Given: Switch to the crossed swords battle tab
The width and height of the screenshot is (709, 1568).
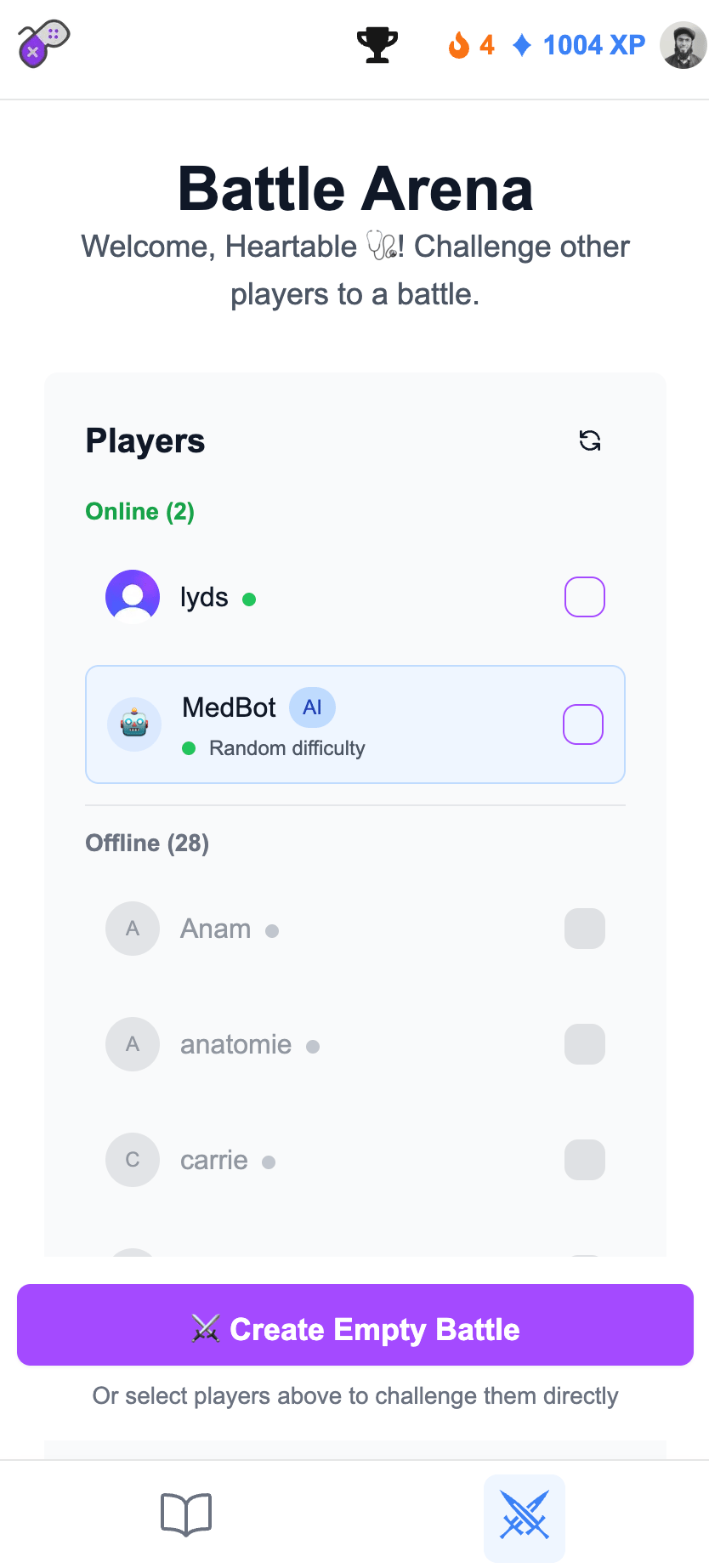Looking at the screenshot, I should pos(525,1514).
